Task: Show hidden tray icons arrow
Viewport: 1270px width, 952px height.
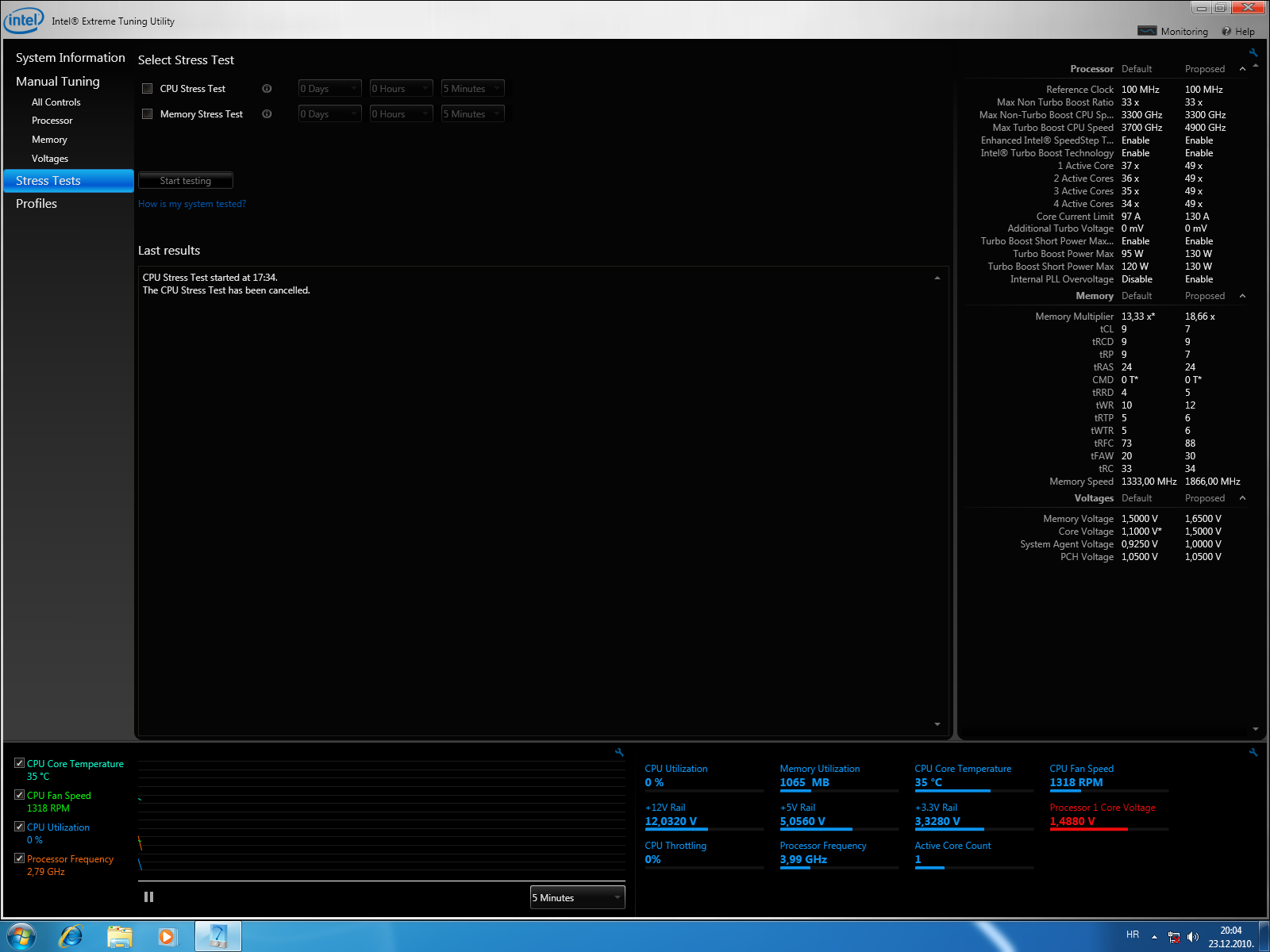Action: point(1154,937)
